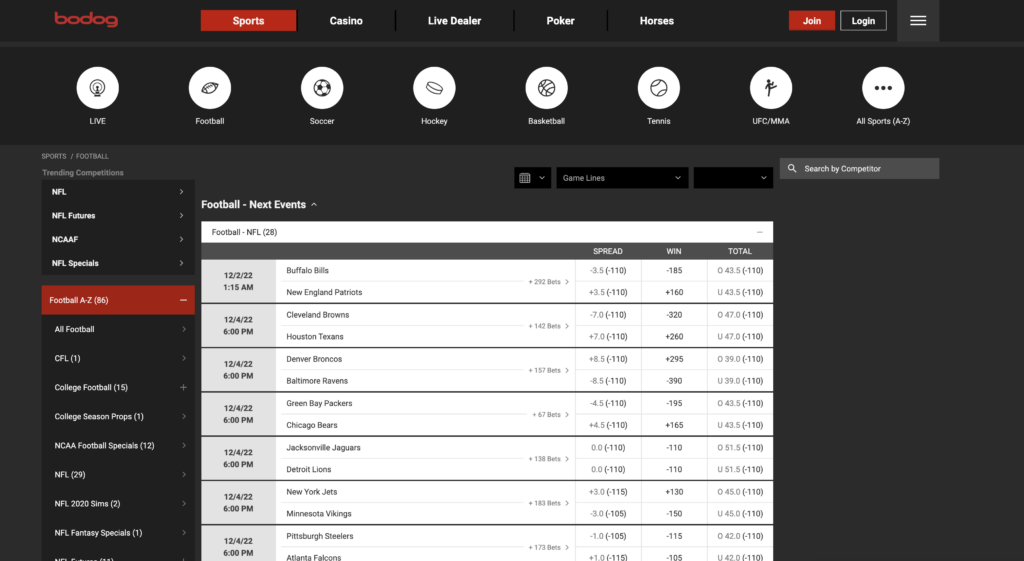Click SPORTS in the breadcrumb
This screenshot has height=561, width=1024.
tap(54, 156)
